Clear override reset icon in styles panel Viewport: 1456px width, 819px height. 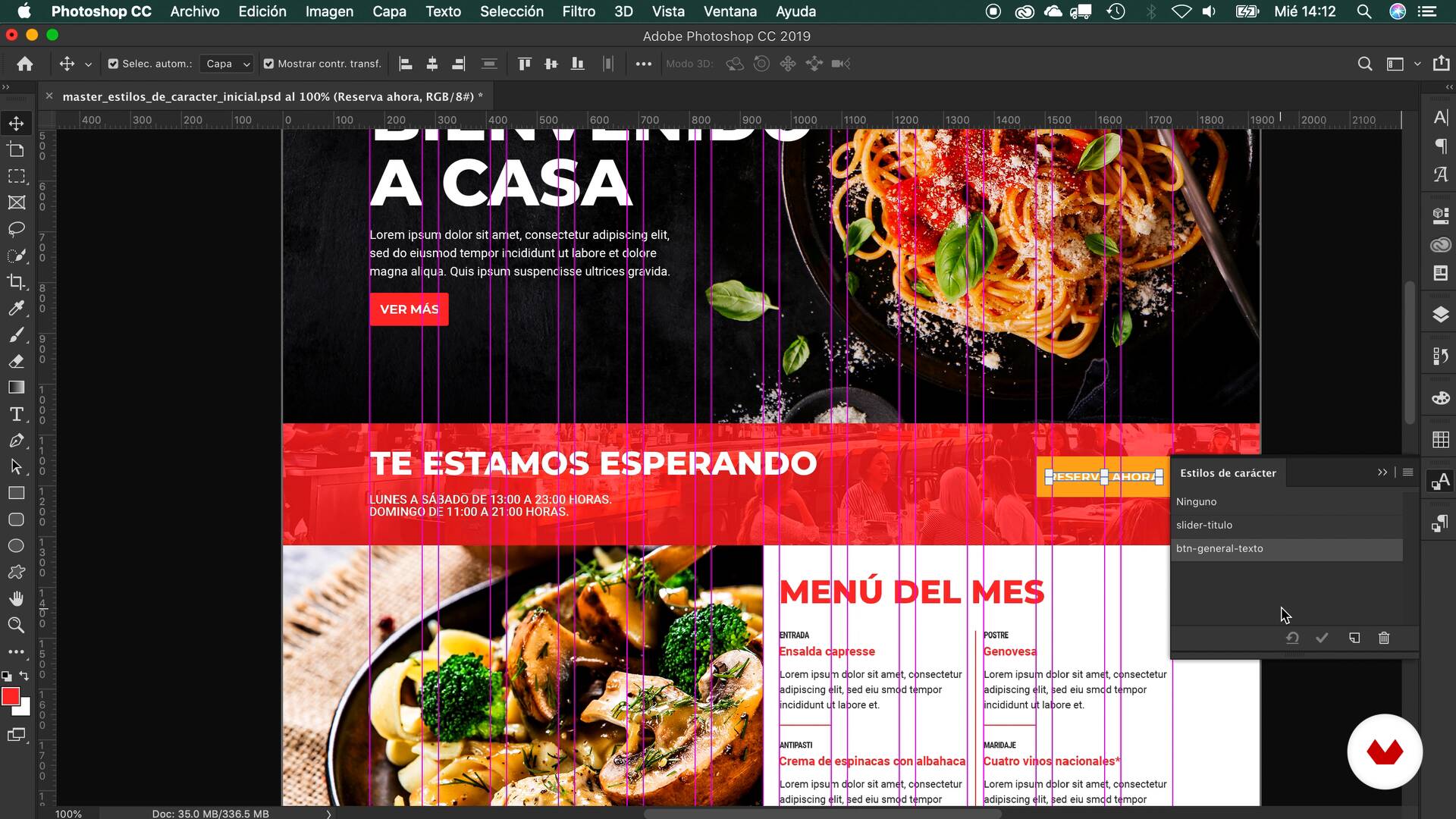(1293, 638)
